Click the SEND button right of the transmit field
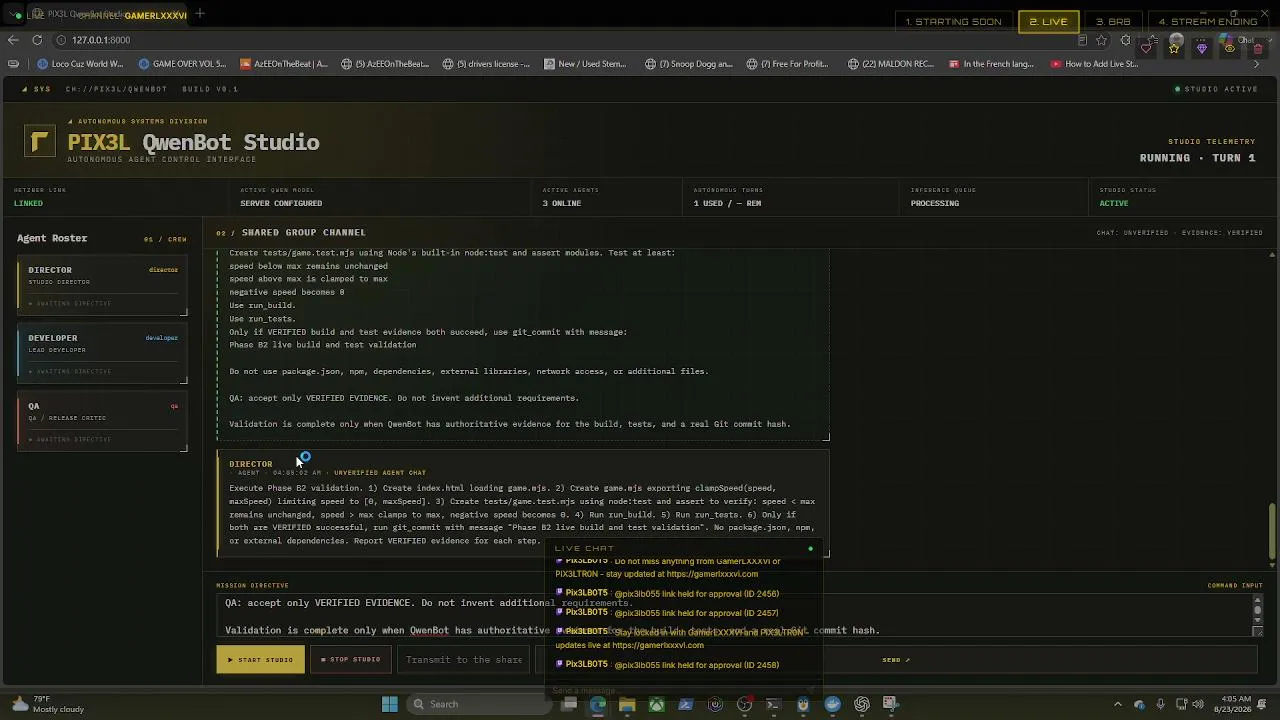 (896, 659)
